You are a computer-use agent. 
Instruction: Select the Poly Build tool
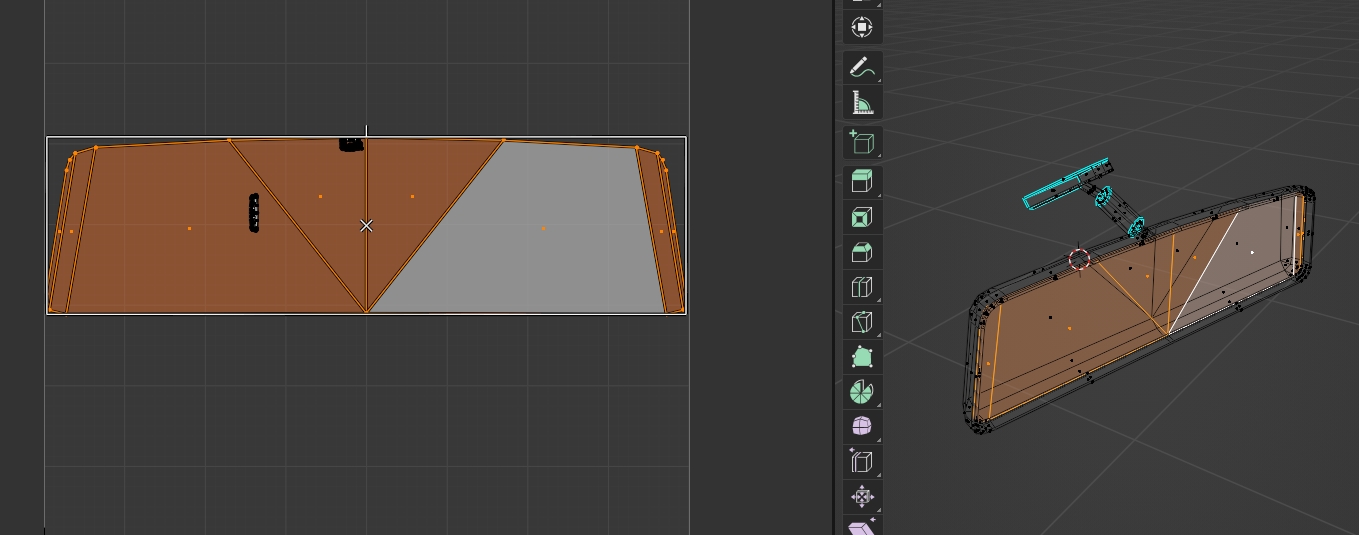coord(862,357)
